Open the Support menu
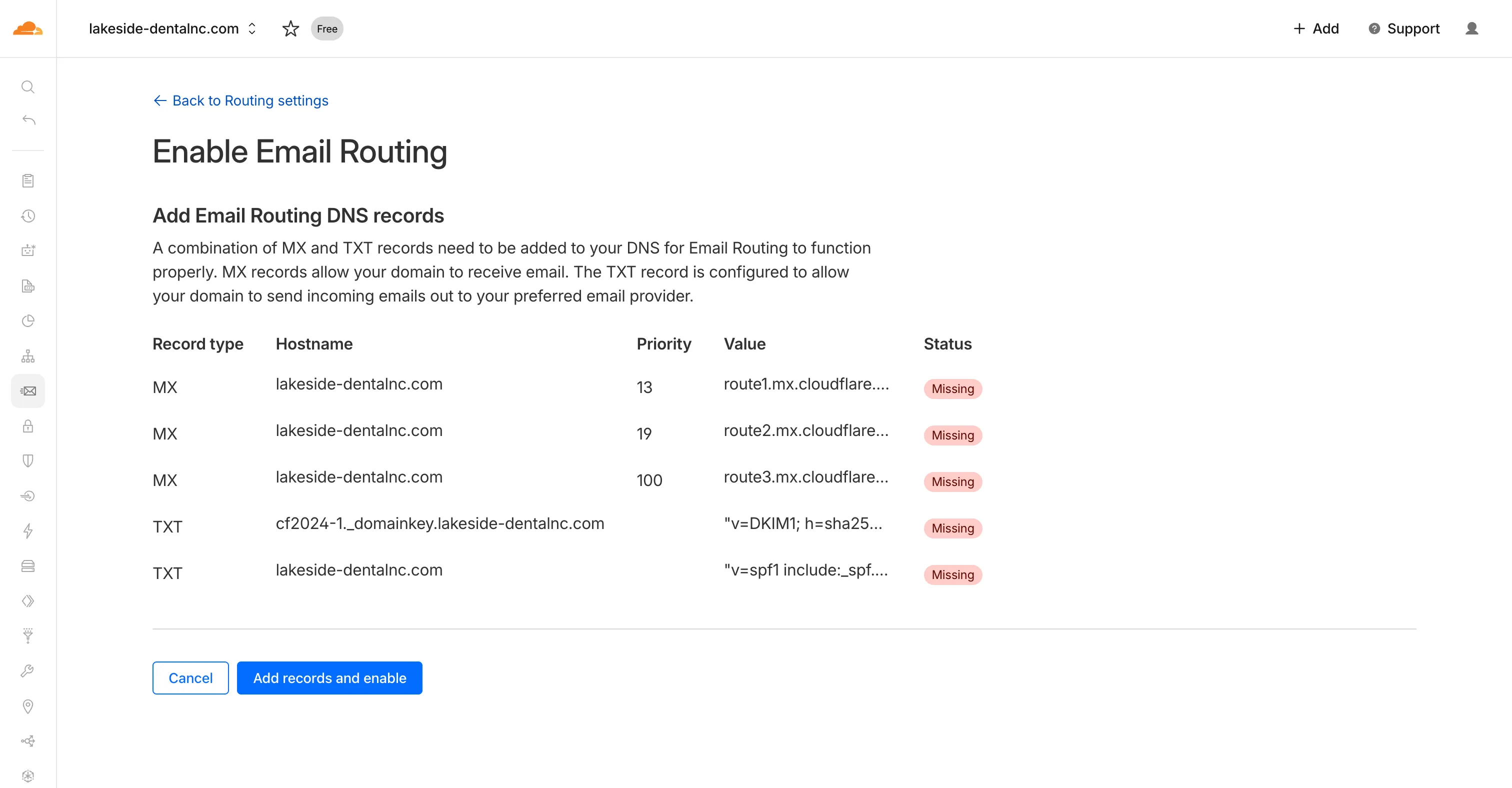This screenshot has height=788, width=1512. (1403, 29)
